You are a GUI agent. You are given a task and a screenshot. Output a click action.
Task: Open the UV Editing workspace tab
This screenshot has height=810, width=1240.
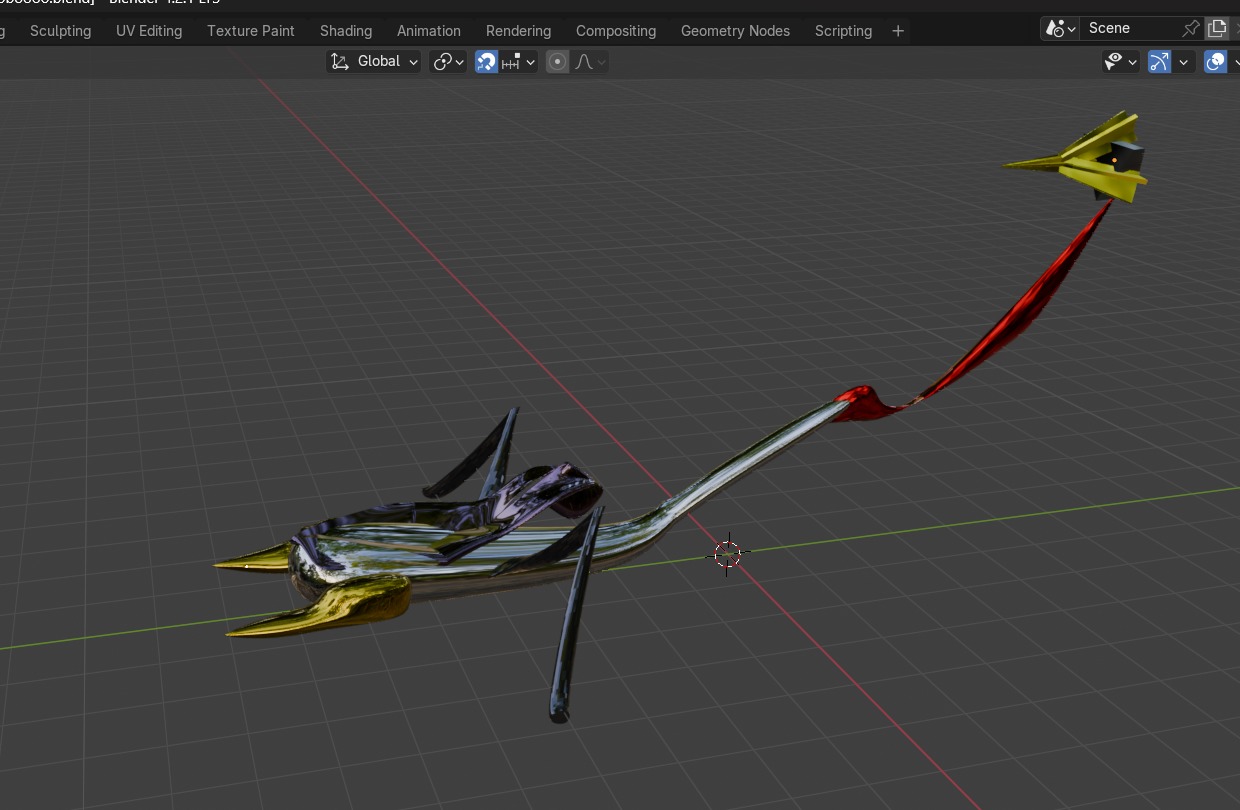(x=149, y=31)
